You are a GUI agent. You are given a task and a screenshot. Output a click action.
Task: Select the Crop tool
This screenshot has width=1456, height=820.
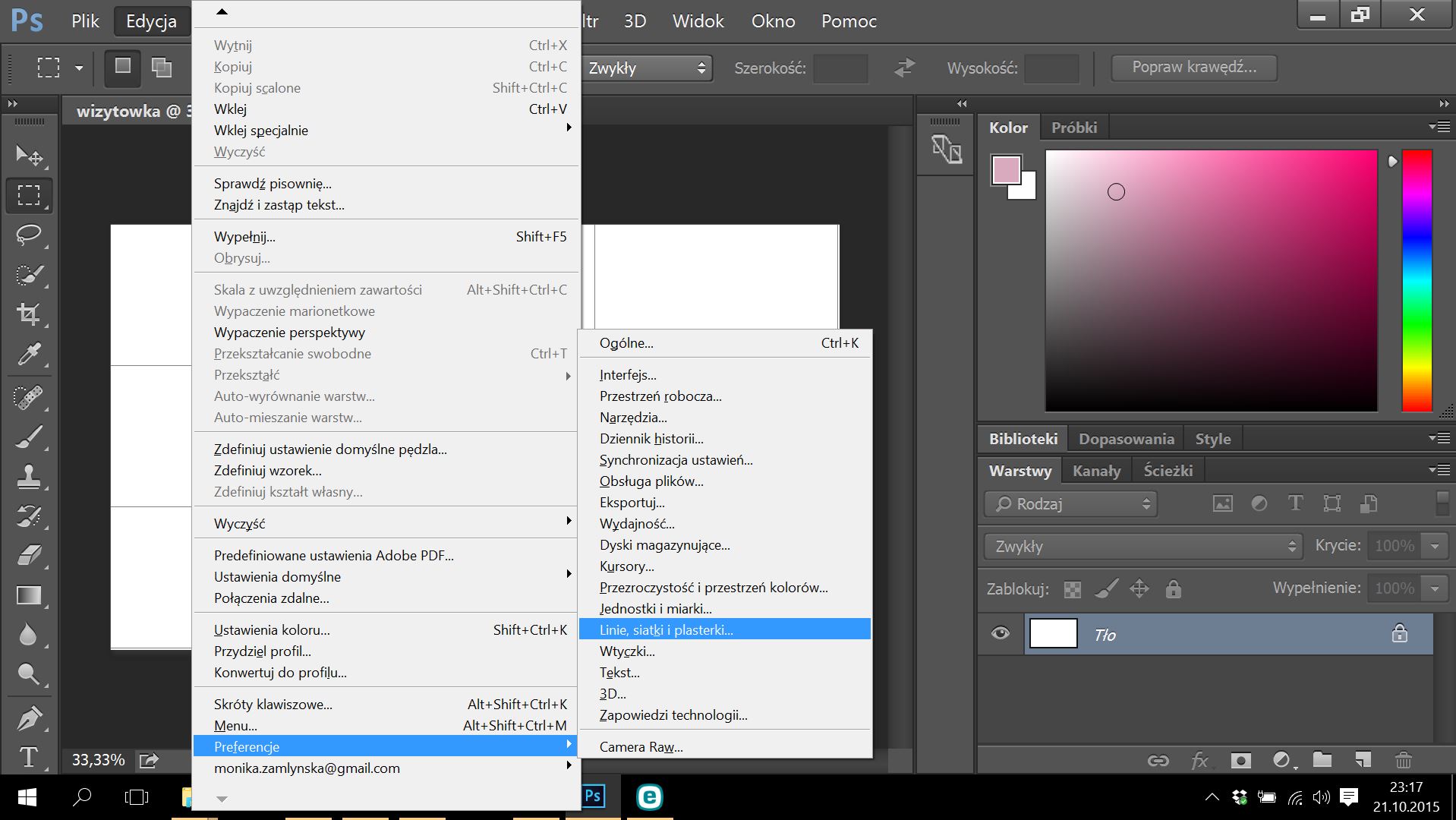click(x=29, y=314)
